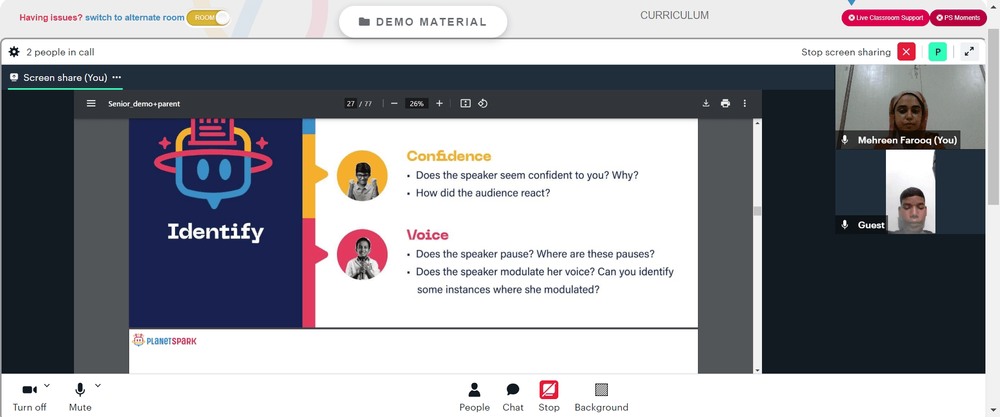Click Live Classroom Support button
1000x417 pixels.
point(885,18)
